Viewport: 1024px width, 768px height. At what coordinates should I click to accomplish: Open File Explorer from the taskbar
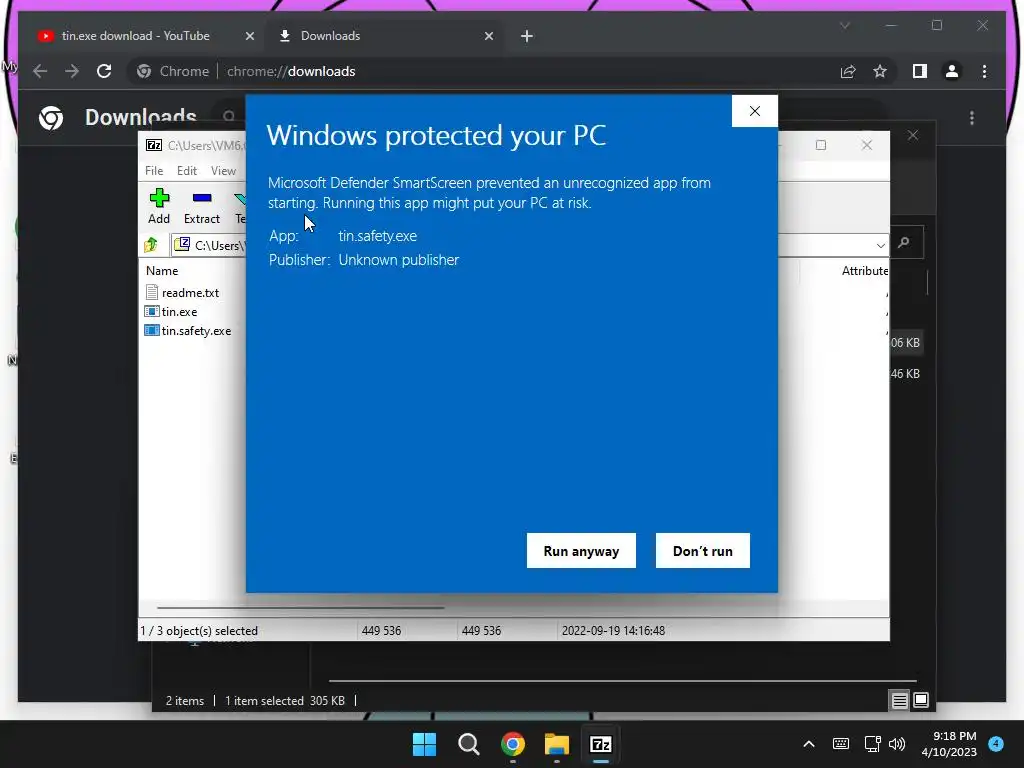click(556, 744)
